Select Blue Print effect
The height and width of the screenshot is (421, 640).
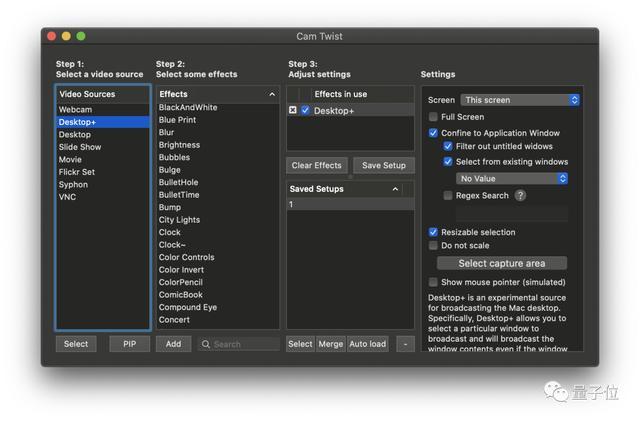pos(218,120)
